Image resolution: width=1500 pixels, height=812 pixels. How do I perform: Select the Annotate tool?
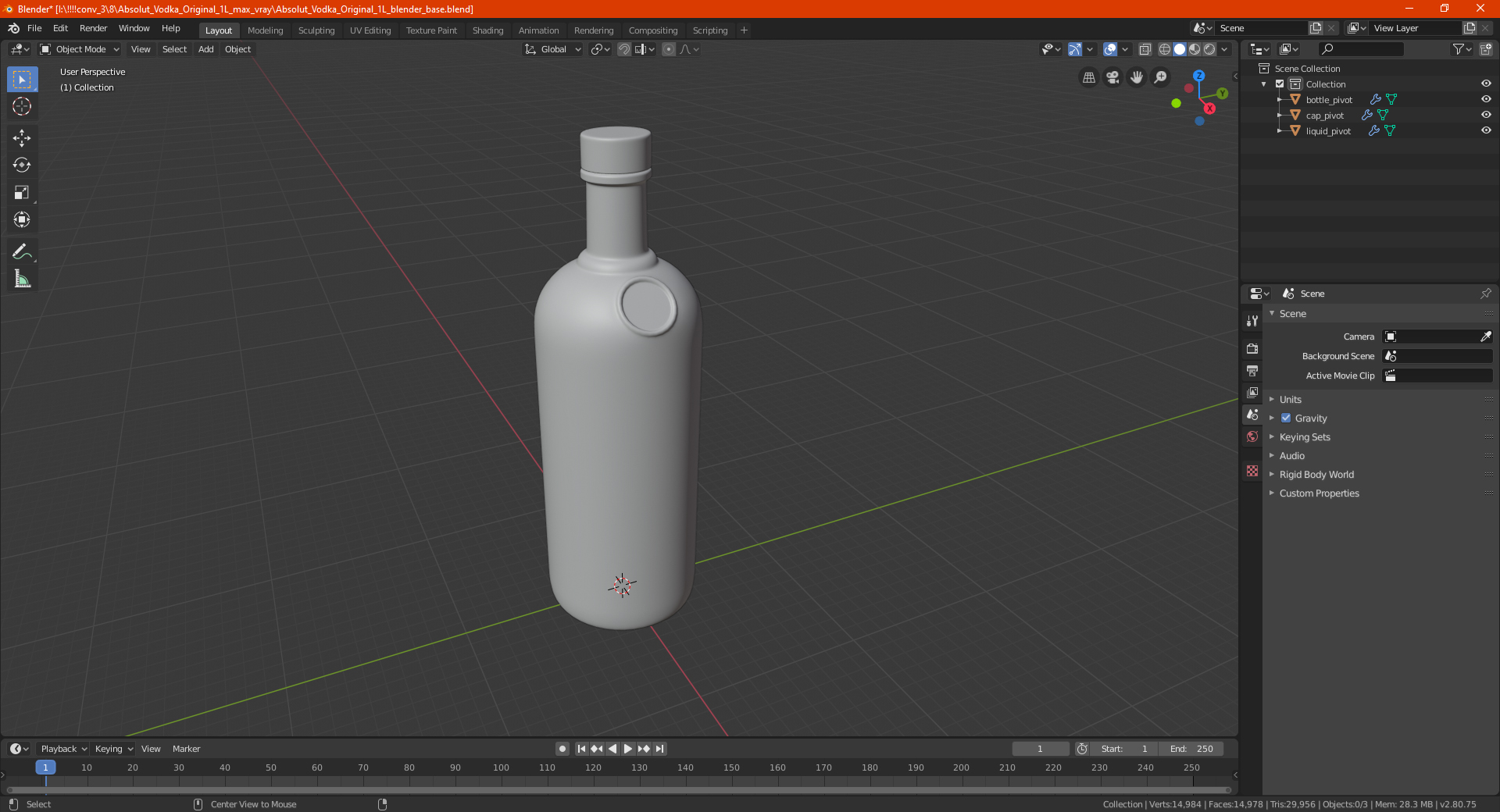(x=22, y=251)
